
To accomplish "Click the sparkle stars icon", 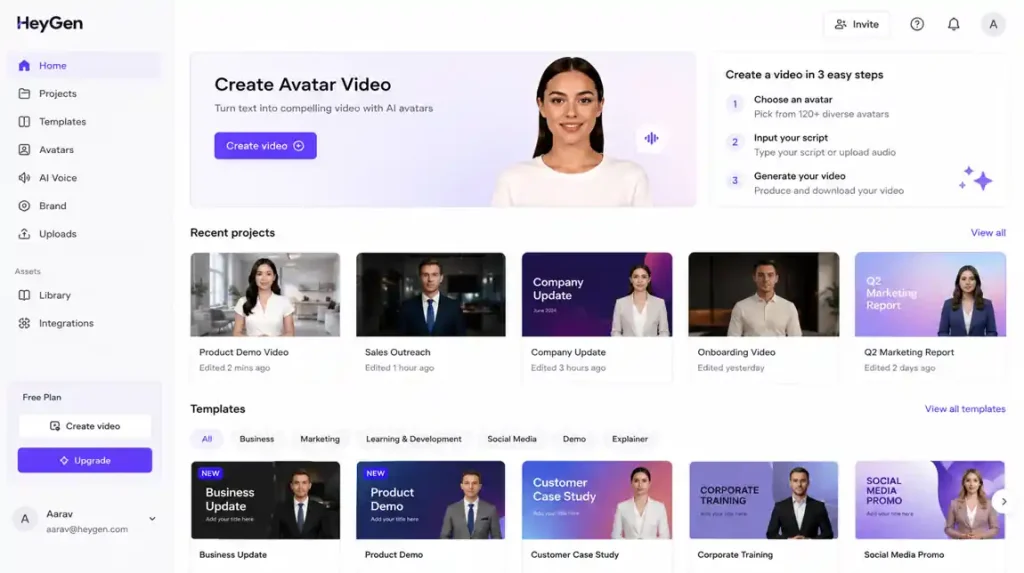I will point(976,178).
